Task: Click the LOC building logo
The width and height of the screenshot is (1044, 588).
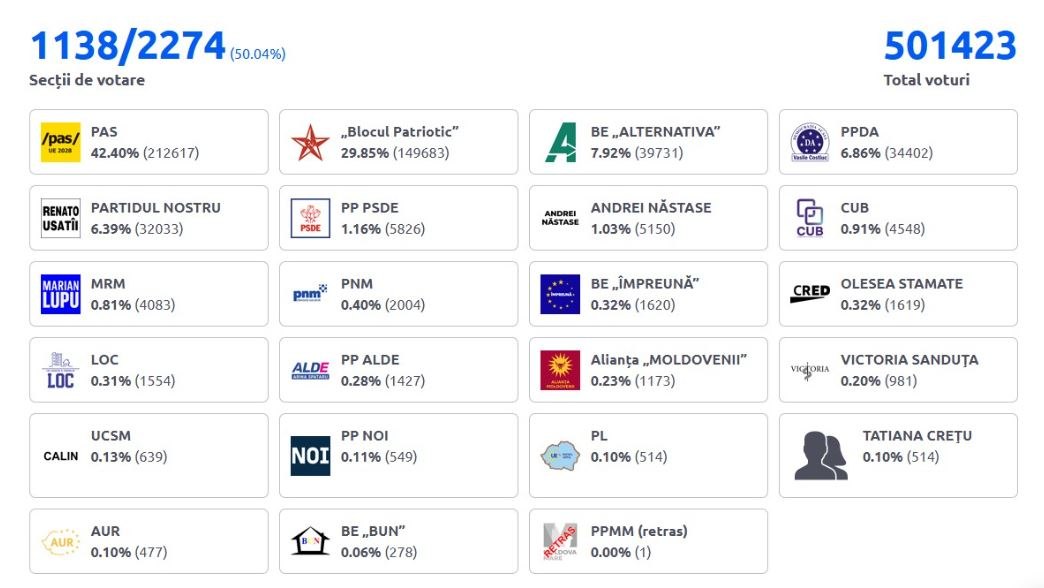Action: (60, 370)
